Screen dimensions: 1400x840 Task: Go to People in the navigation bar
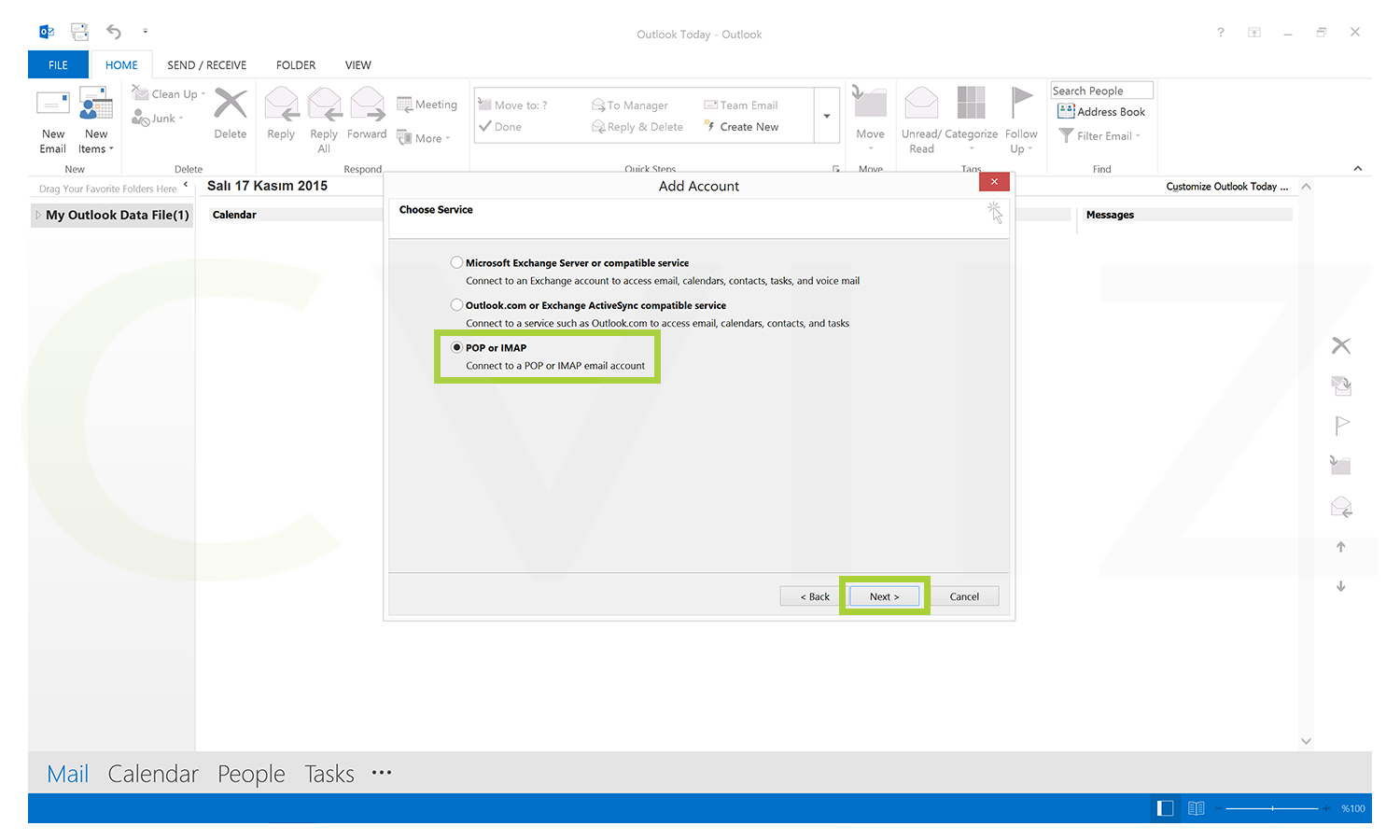tap(251, 774)
